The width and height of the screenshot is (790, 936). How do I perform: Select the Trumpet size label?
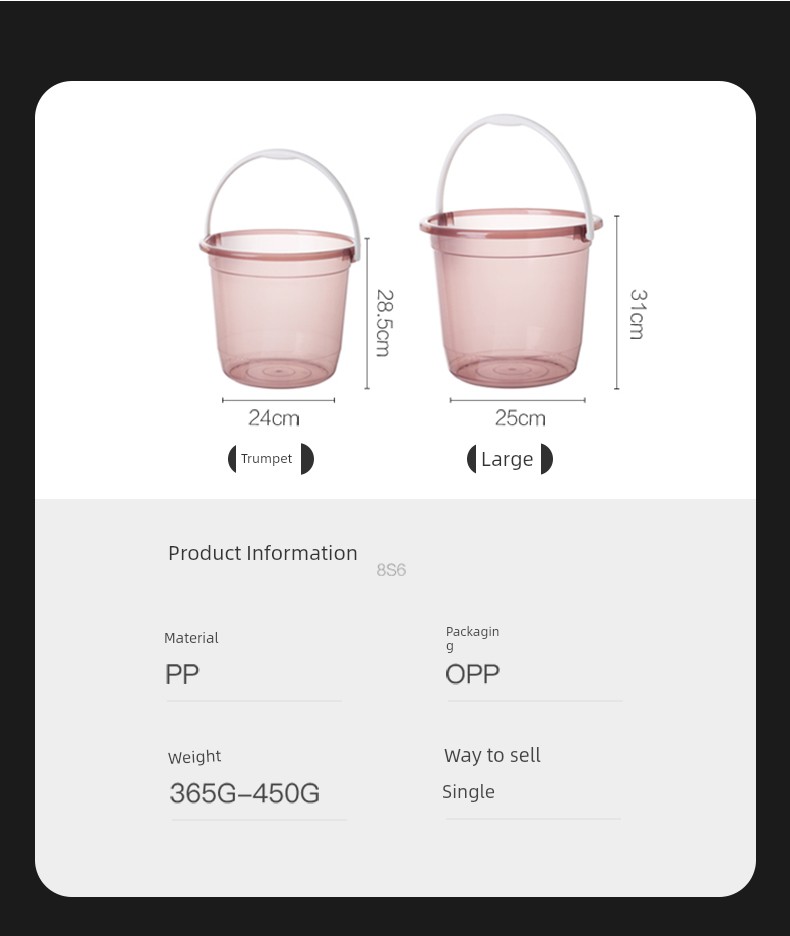click(x=267, y=459)
